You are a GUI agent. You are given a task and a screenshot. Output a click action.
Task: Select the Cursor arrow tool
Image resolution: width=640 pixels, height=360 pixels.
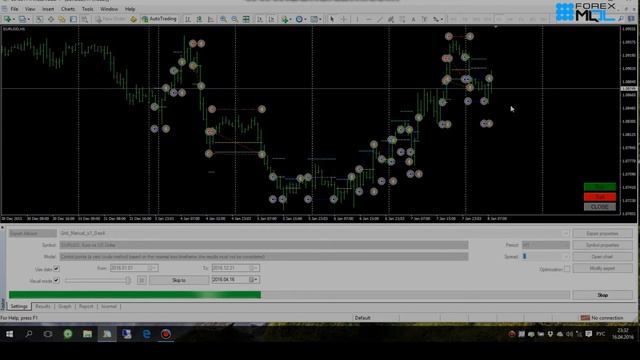(332, 19)
